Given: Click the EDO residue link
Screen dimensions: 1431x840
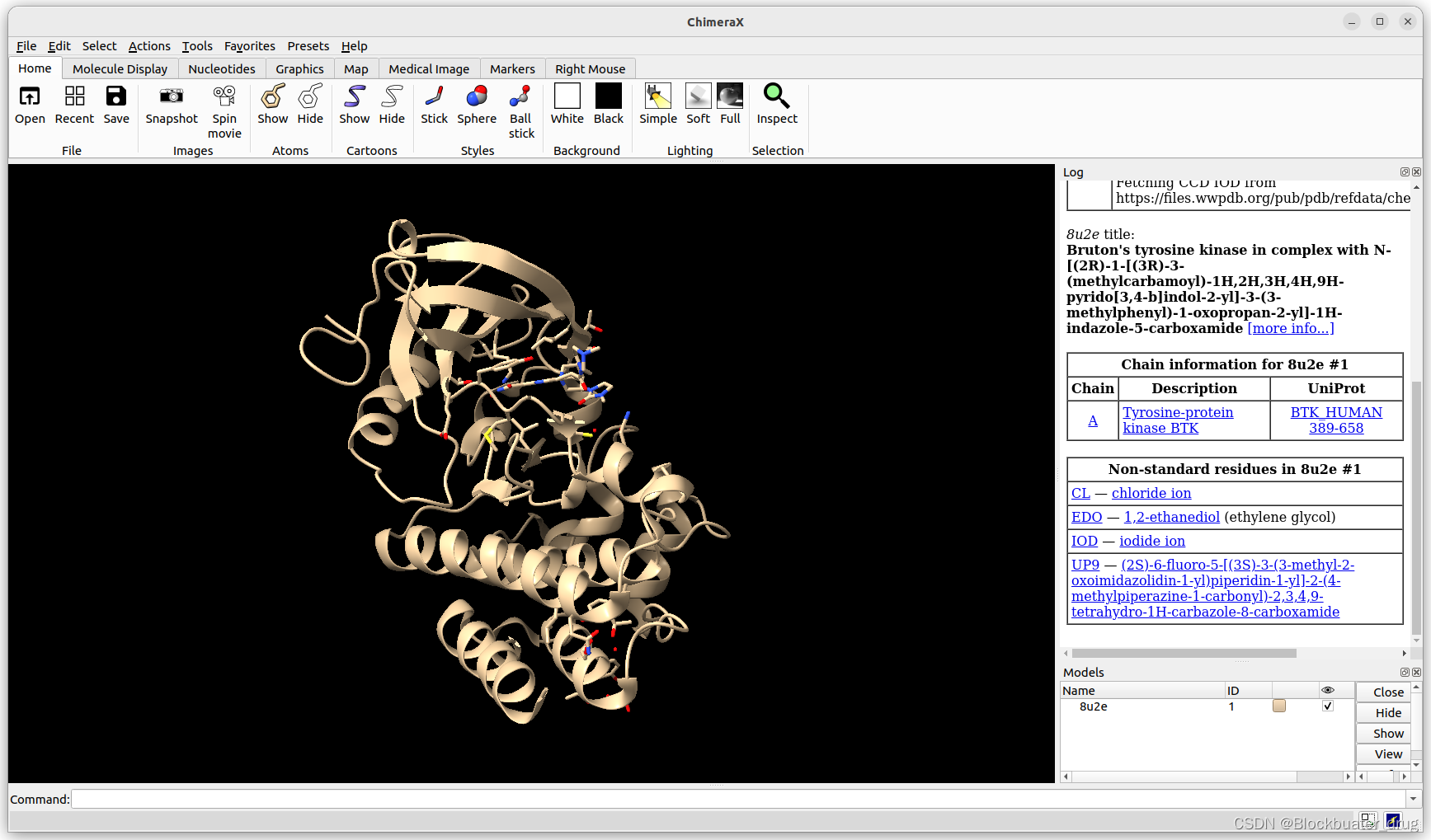Looking at the screenshot, I should [1086, 517].
